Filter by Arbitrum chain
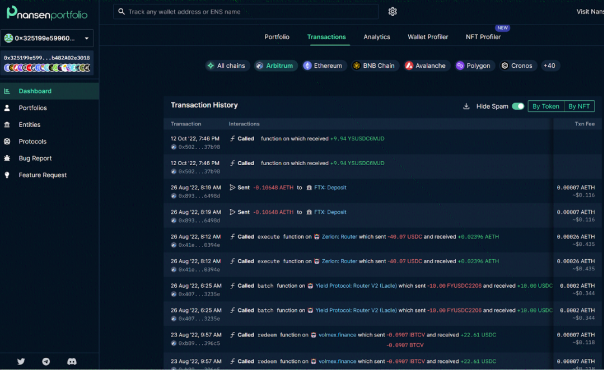The image size is (604, 370). 275,66
